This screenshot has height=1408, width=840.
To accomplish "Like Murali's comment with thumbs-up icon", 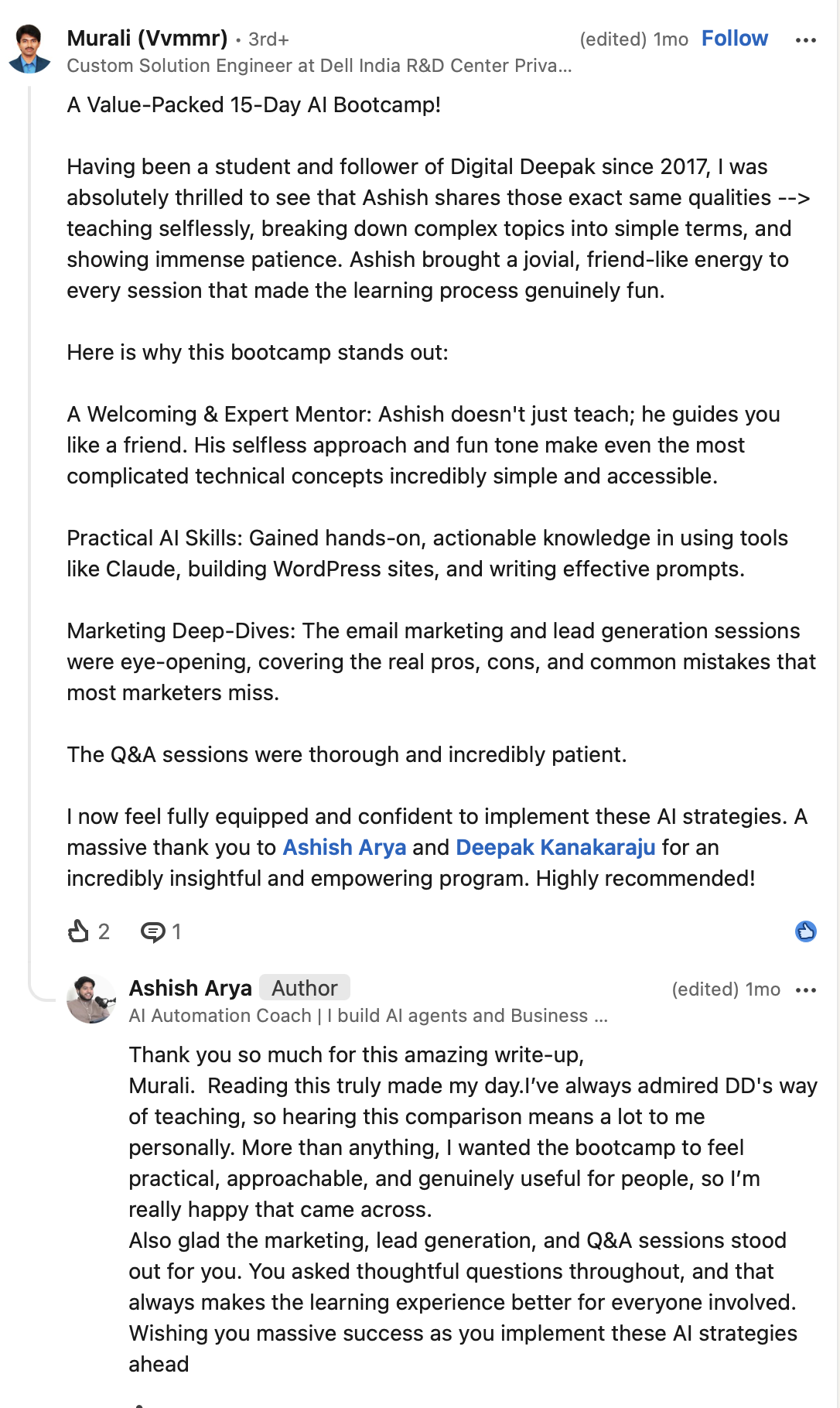I will tap(78, 931).
